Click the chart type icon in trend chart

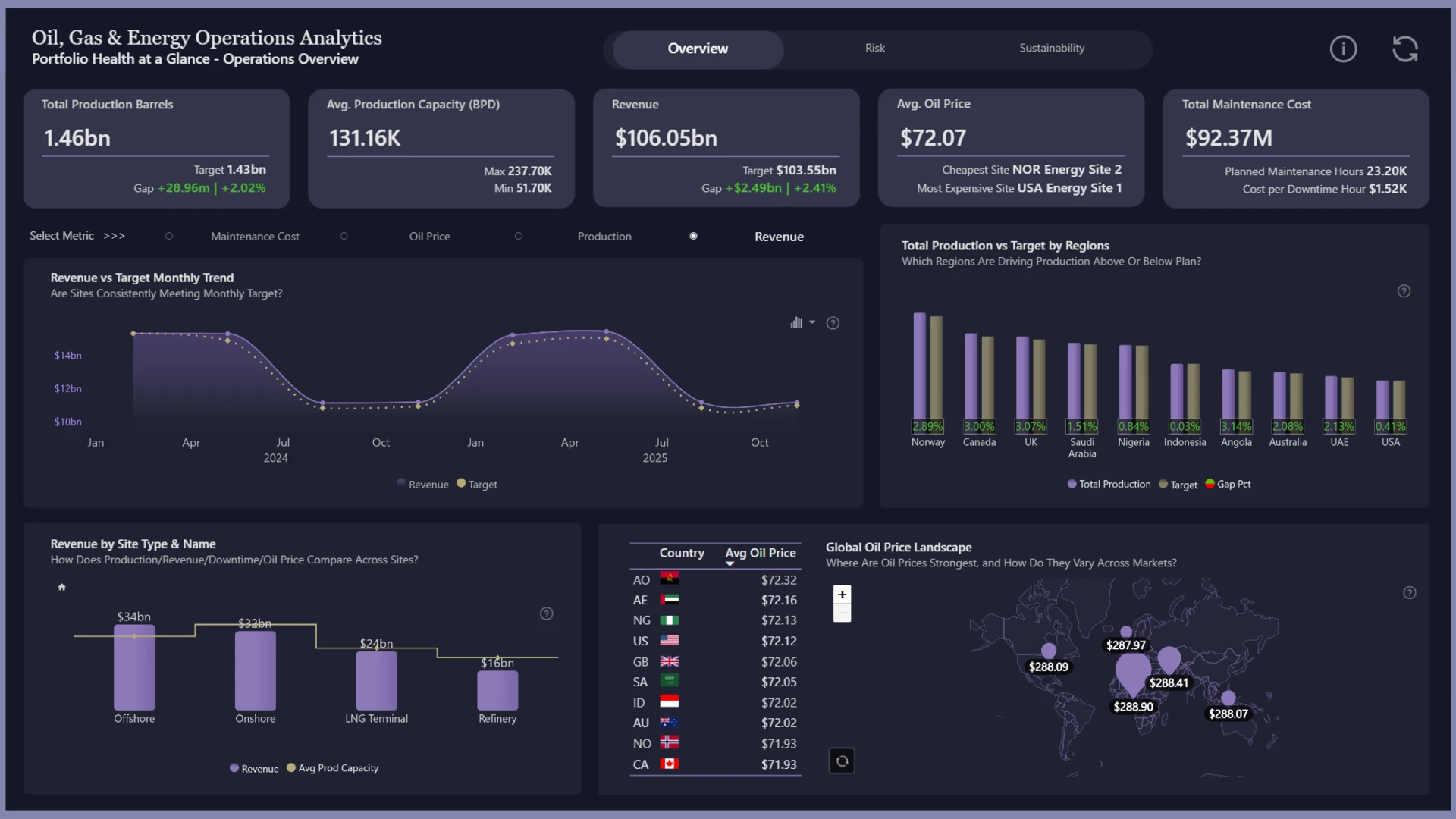point(796,322)
